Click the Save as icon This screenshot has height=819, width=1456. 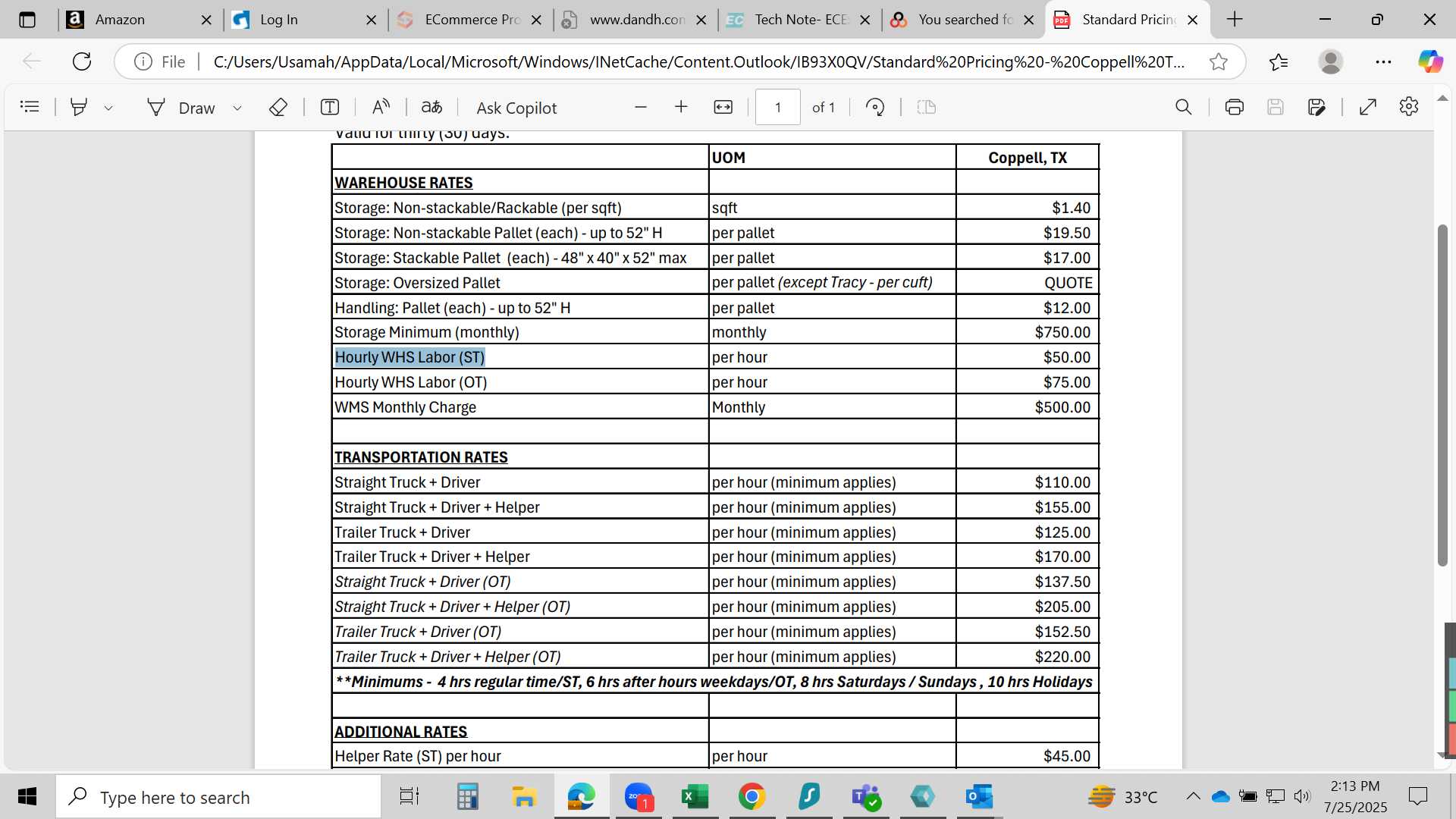coord(1317,107)
